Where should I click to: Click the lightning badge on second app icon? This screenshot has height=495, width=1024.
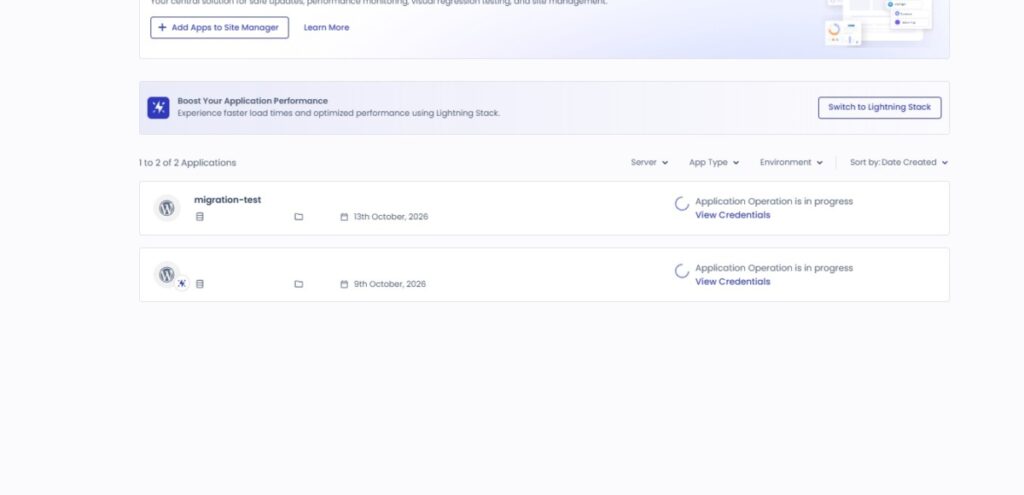click(182, 283)
